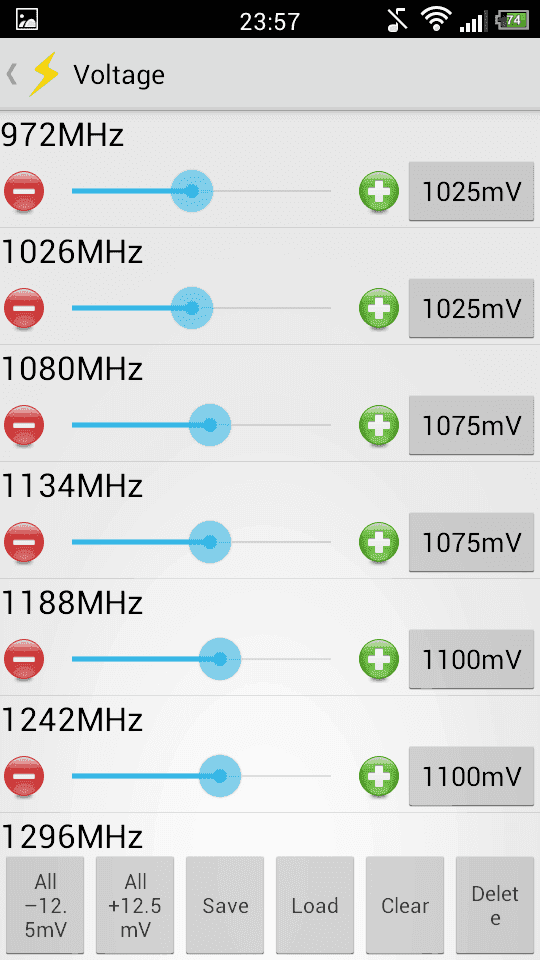Tap the green plus icon for 972MHz
This screenshot has height=960, width=540.
[379, 192]
